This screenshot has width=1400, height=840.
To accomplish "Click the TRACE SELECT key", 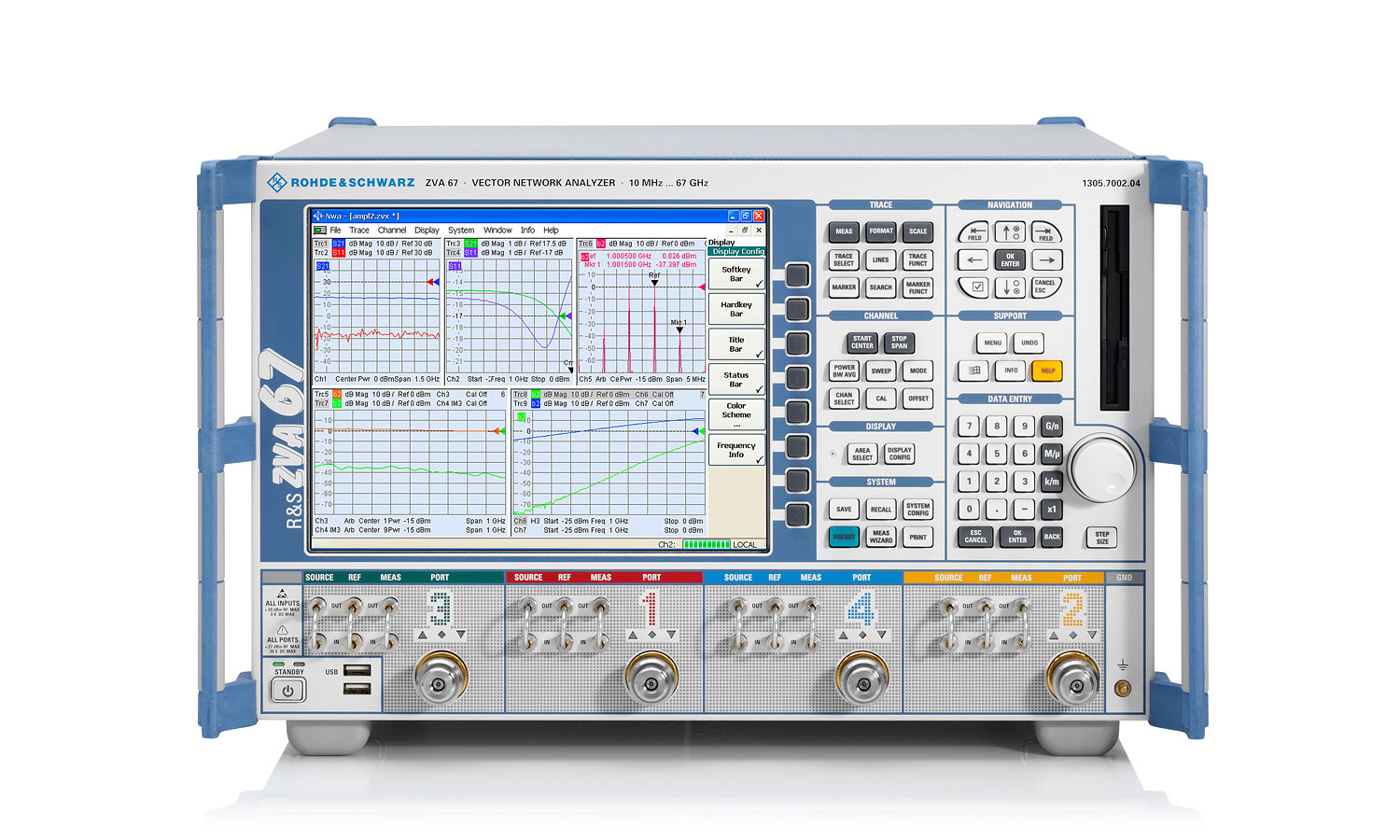I will coord(844,259).
